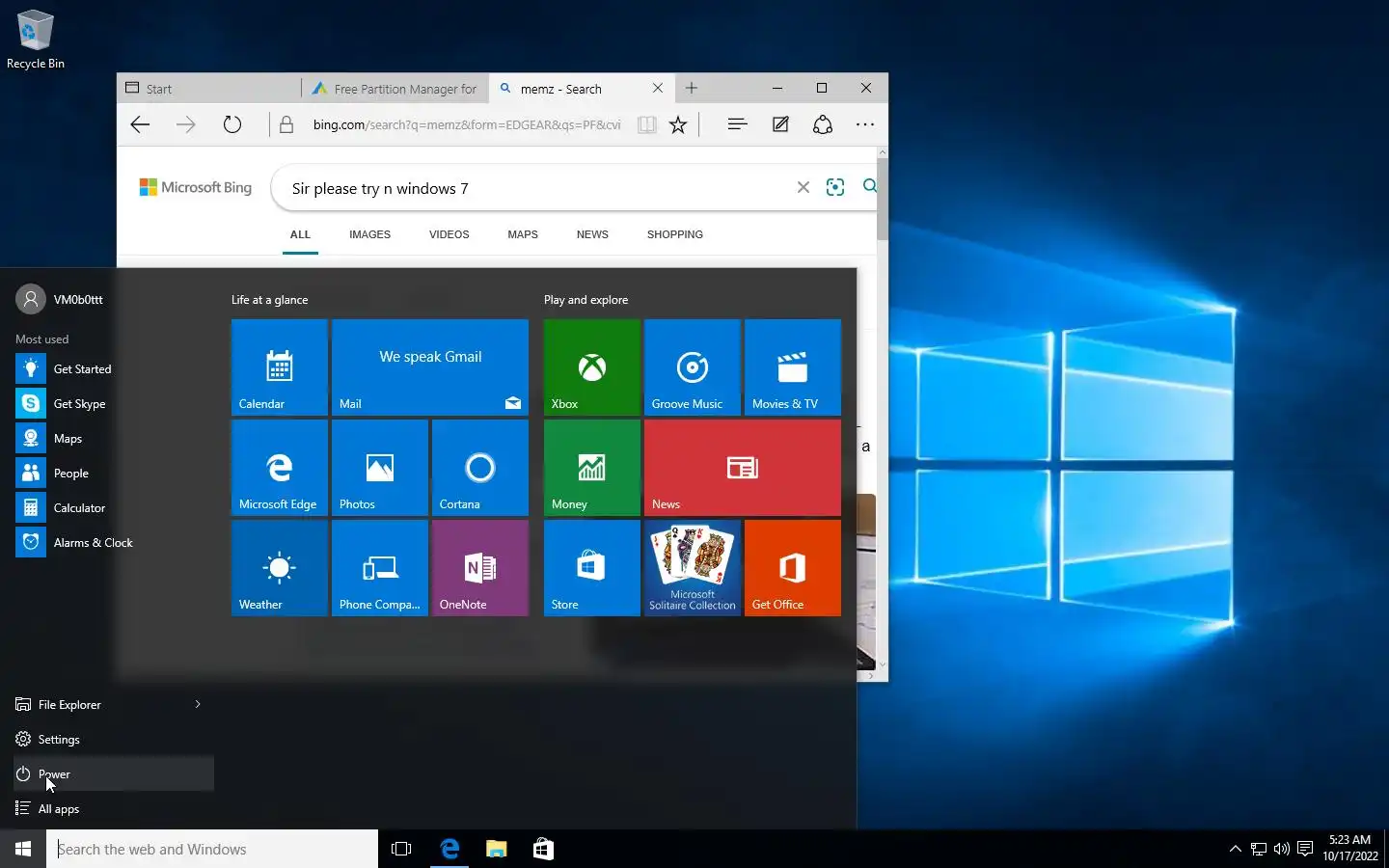Viewport: 1389px width, 868px height.
Task: Open the Groove Music tile
Action: point(693,367)
